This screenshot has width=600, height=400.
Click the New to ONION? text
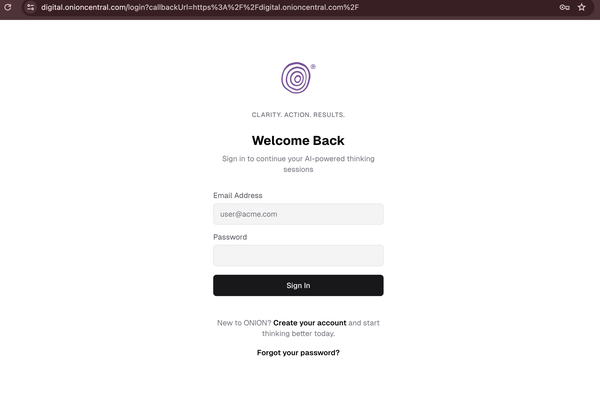(244, 323)
